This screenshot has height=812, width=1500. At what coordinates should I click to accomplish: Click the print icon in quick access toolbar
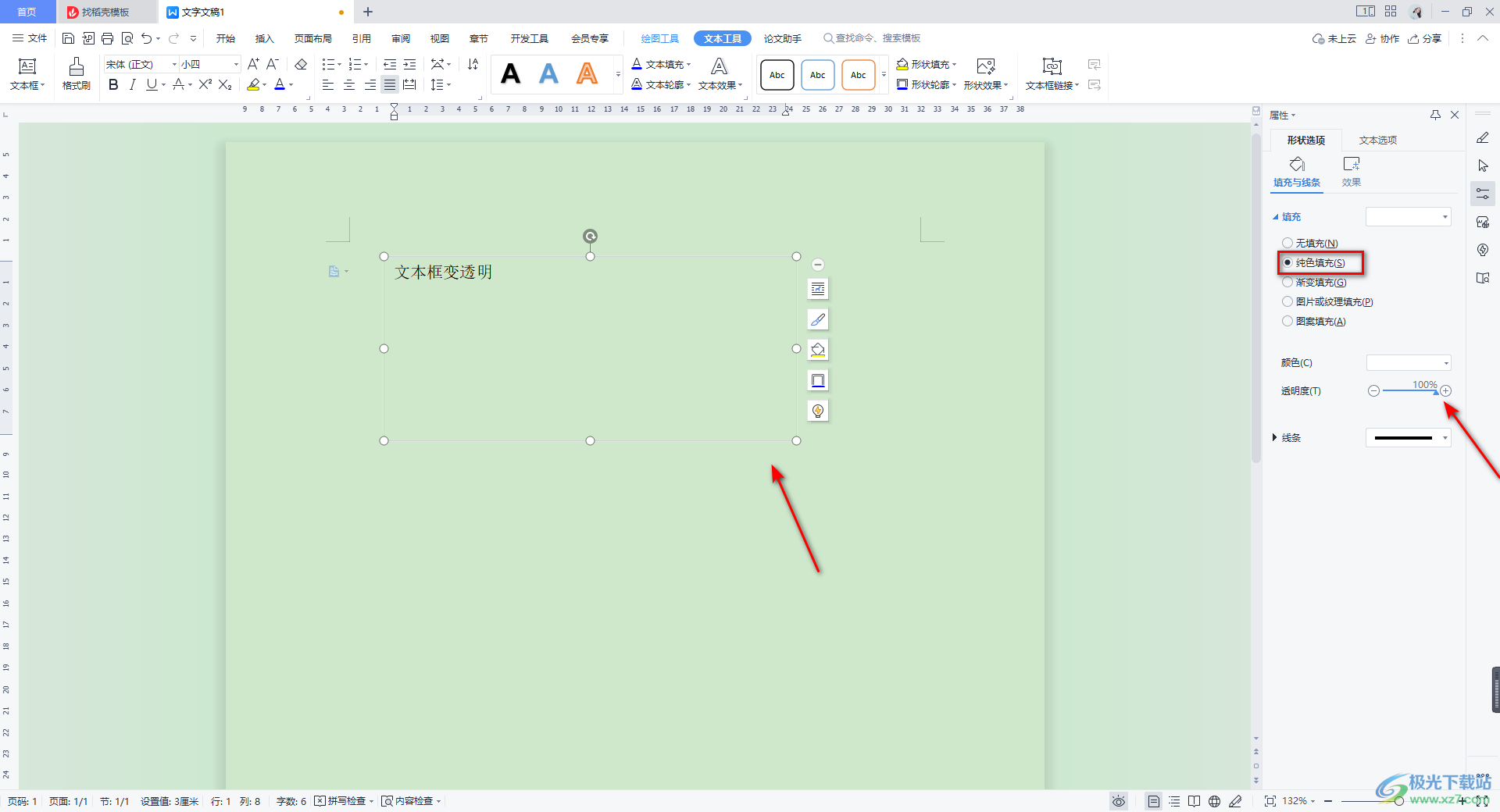pyautogui.click(x=107, y=37)
